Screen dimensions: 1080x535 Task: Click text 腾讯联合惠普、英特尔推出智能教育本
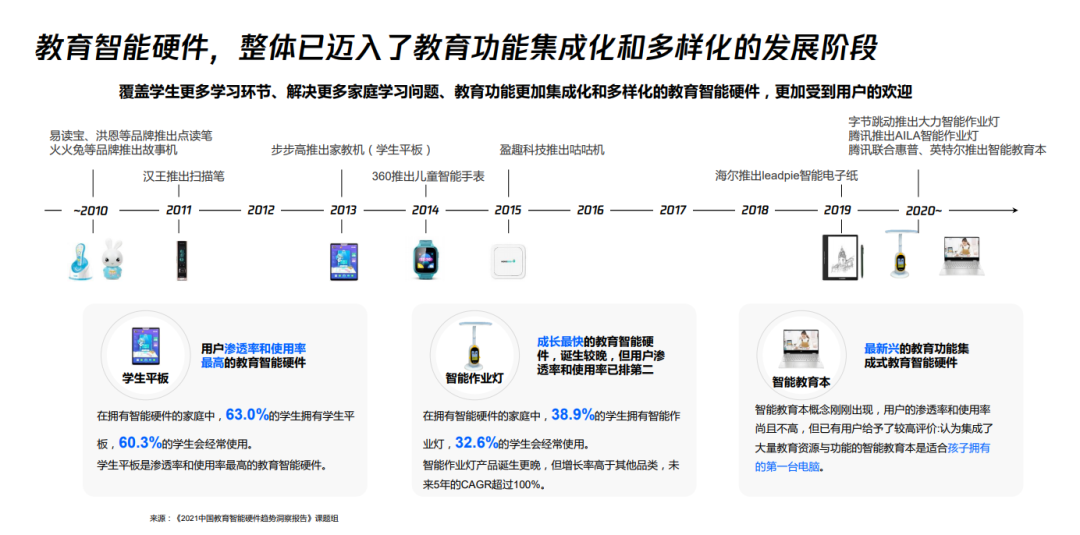tap(947, 149)
